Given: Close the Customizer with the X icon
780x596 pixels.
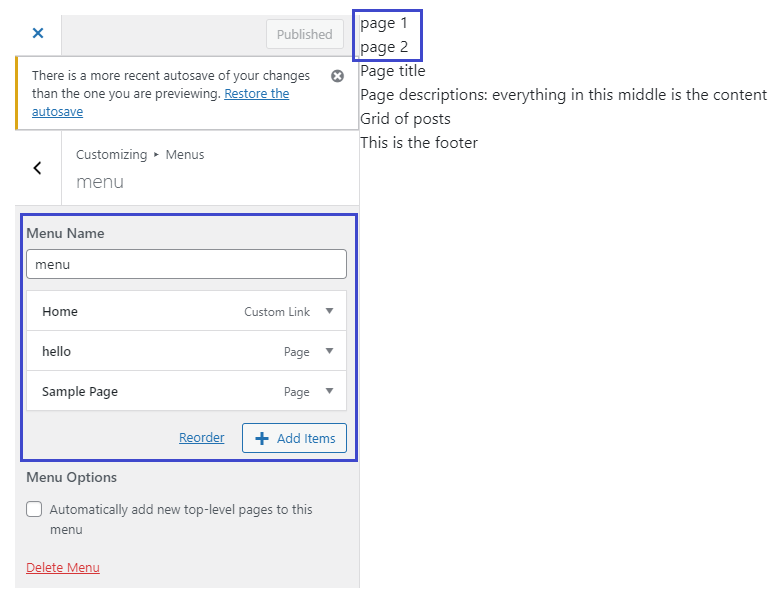Looking at the screenshot, I should tap(38, 33).
